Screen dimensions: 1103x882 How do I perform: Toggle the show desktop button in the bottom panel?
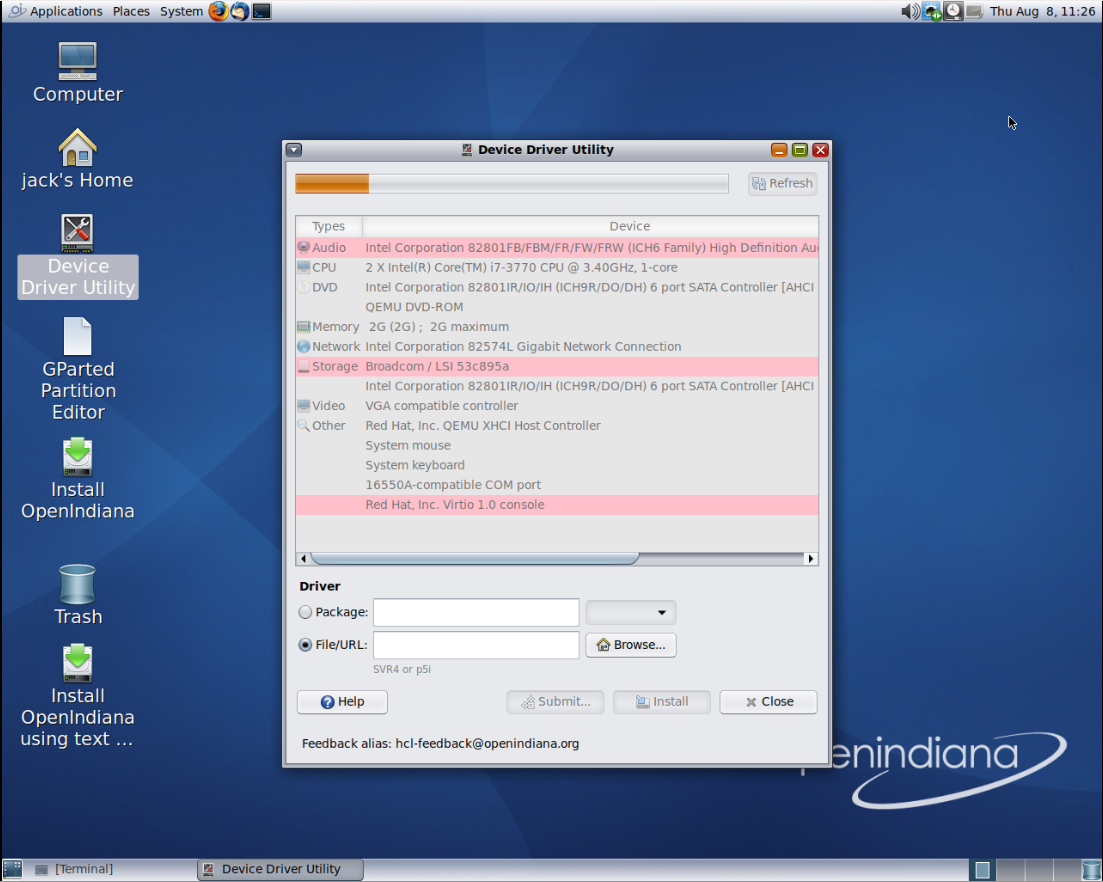coord(12,869)
